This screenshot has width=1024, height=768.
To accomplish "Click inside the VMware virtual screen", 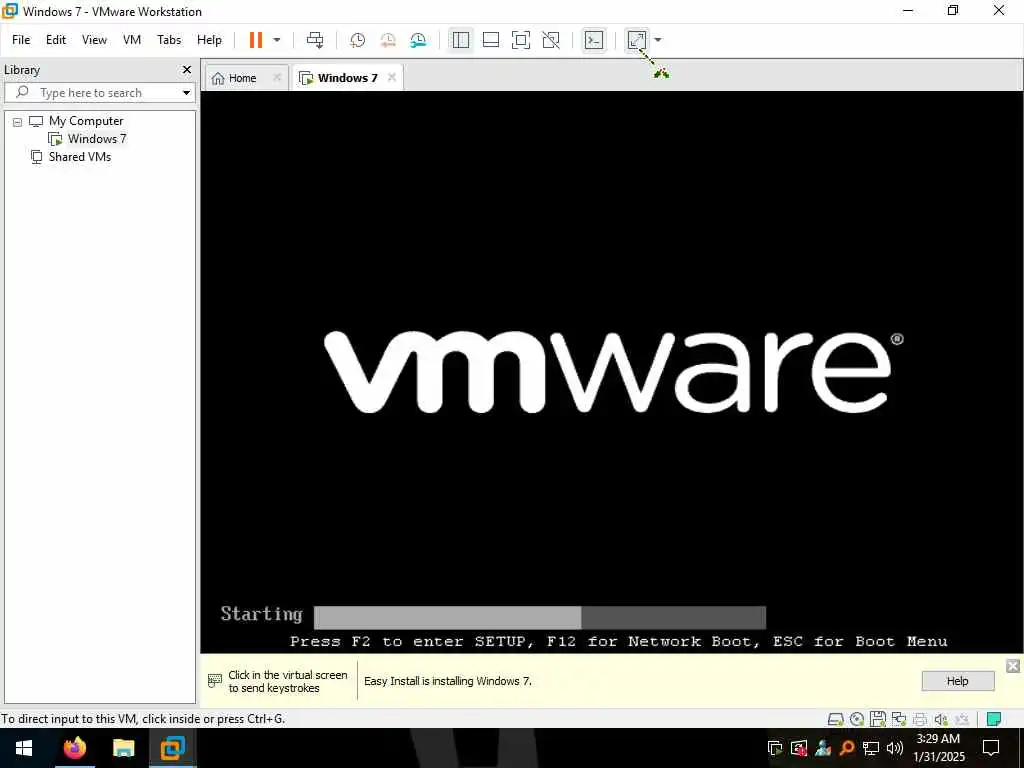I will (611, 372).
